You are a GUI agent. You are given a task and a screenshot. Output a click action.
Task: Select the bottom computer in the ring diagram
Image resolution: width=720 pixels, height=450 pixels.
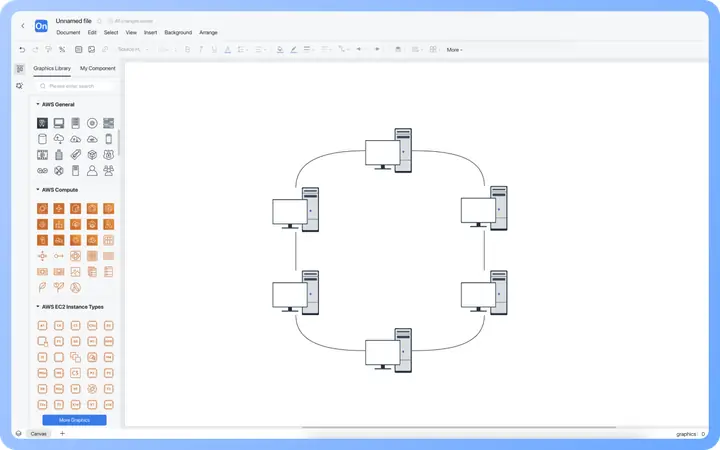[388, 350]
